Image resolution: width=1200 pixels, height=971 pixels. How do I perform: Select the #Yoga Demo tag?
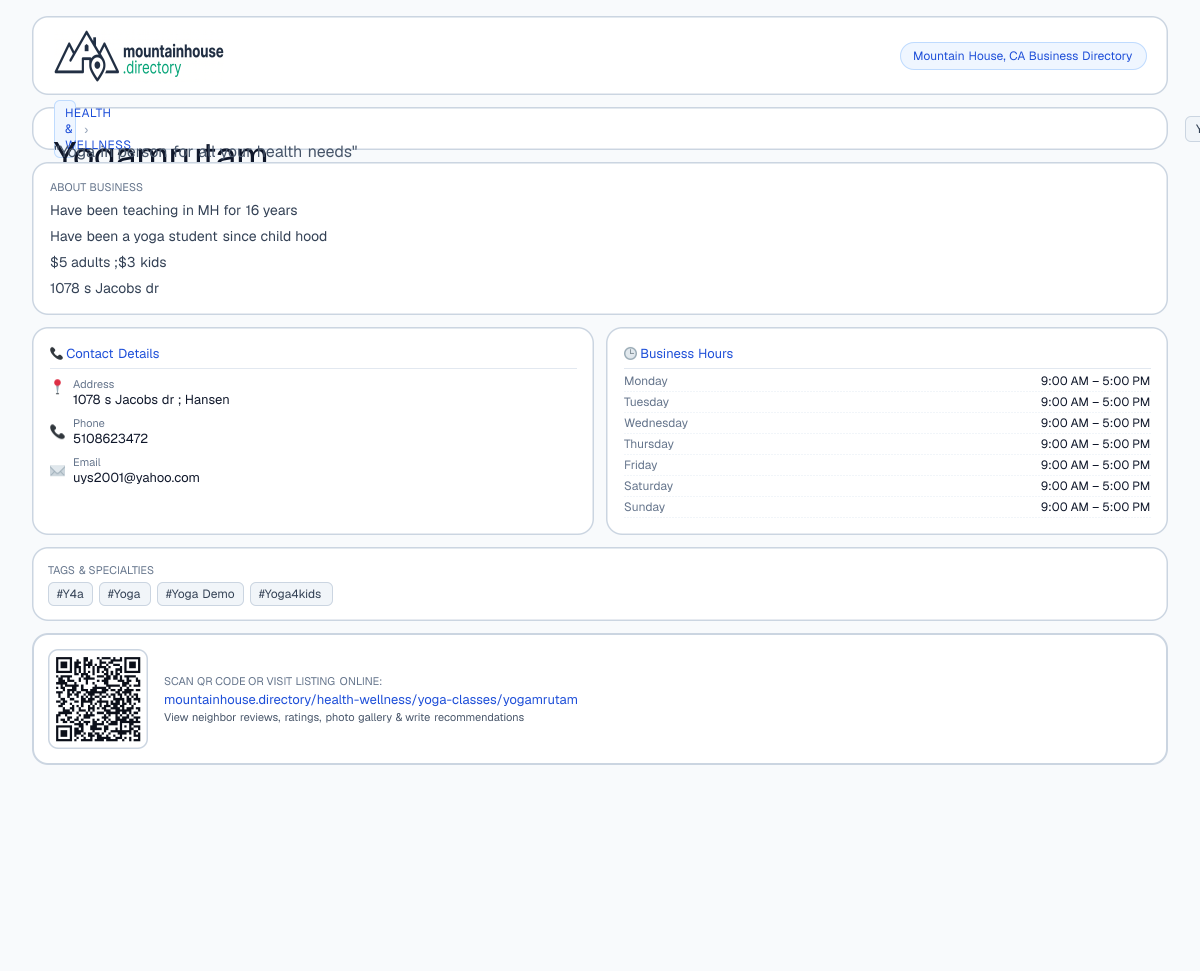[200, 594]
